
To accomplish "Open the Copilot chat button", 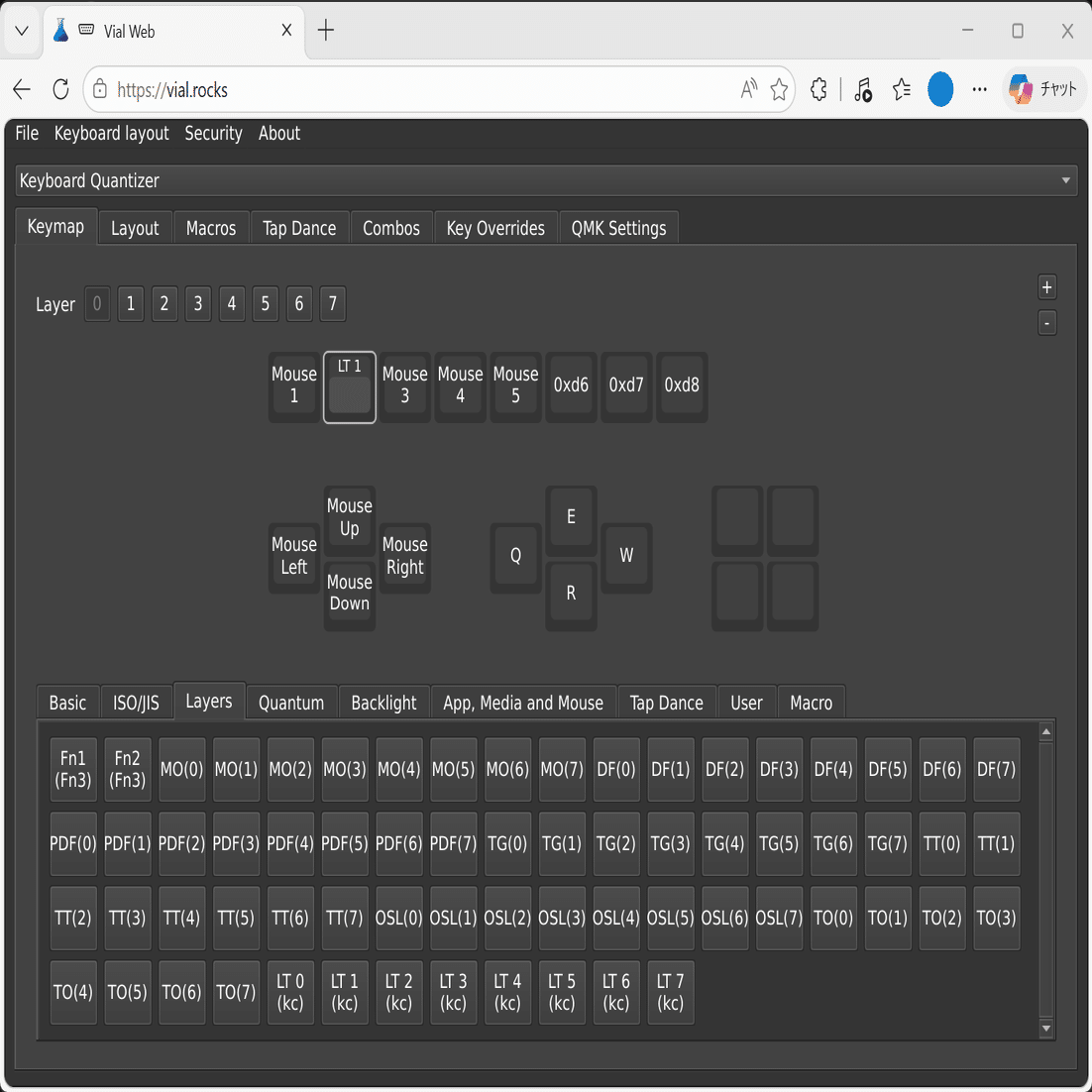I will click(1043, 89).
